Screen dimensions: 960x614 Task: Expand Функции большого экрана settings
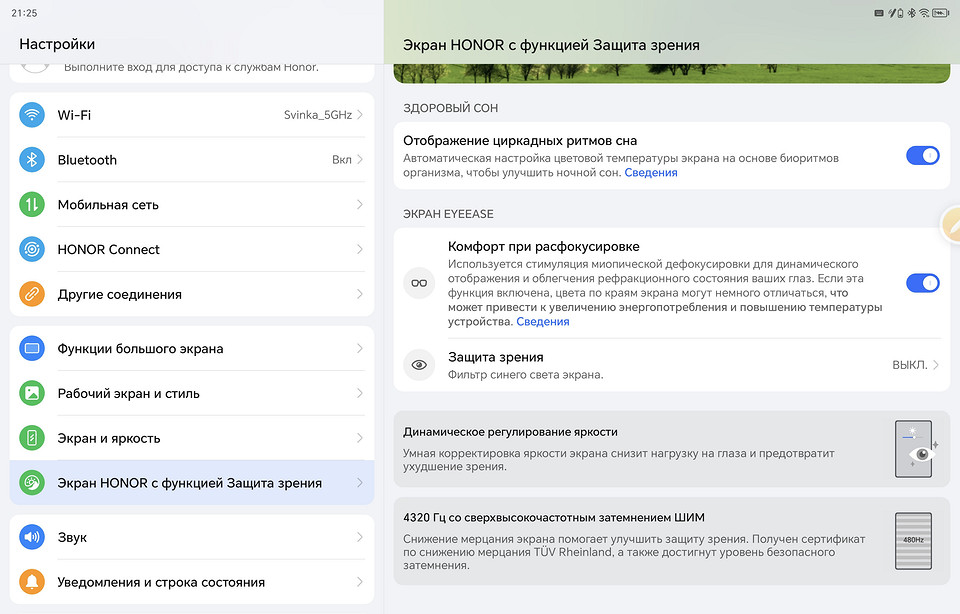(192, 348)
